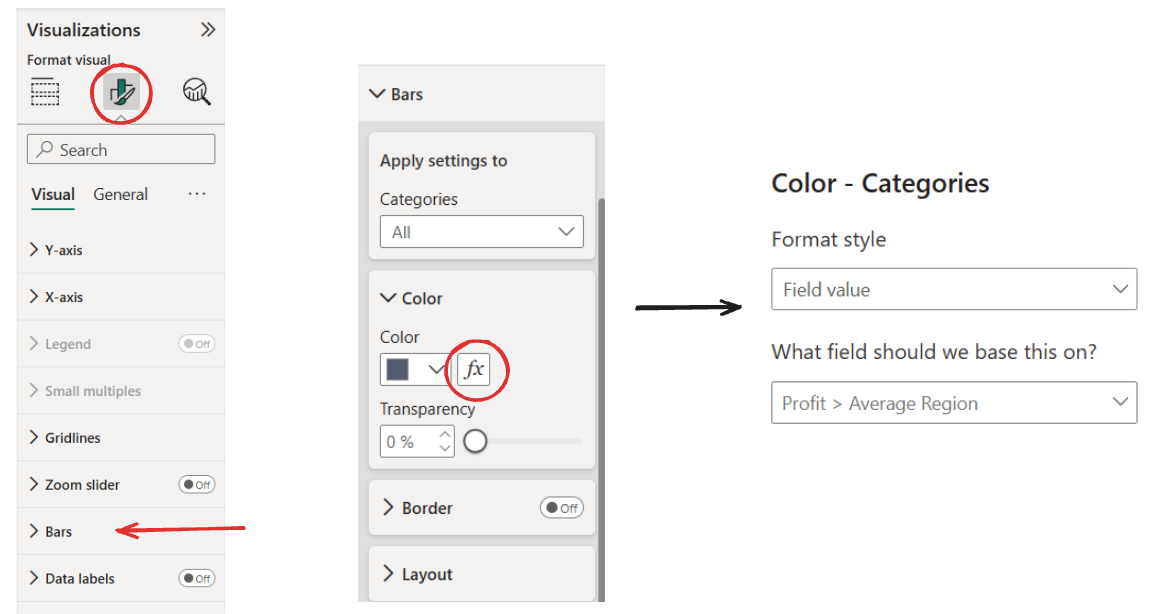
Task: Open the Analytics magnifier icon
Action: click(x=196, y=93)
